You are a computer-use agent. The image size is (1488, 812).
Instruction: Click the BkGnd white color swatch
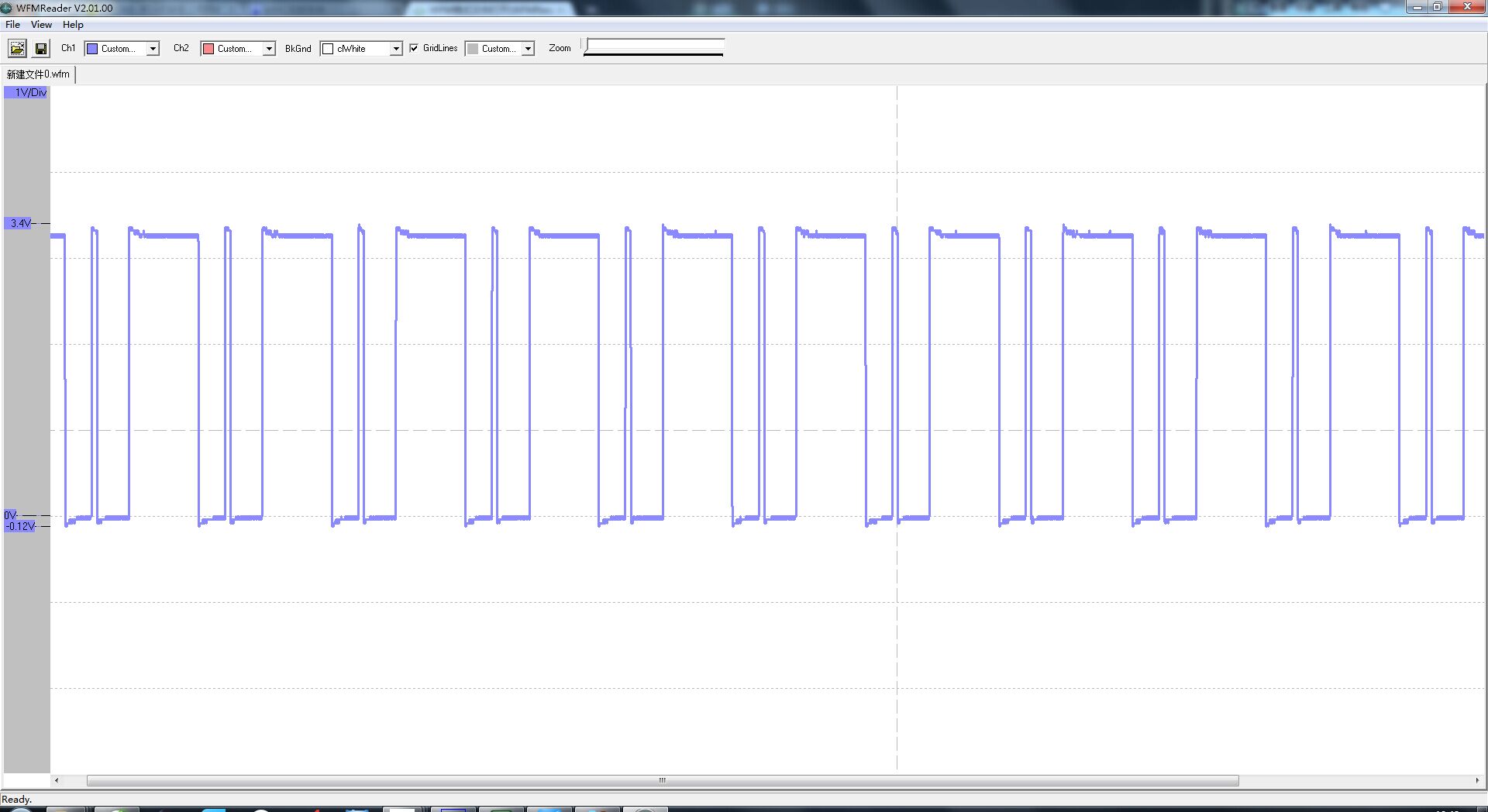point(328,49)
